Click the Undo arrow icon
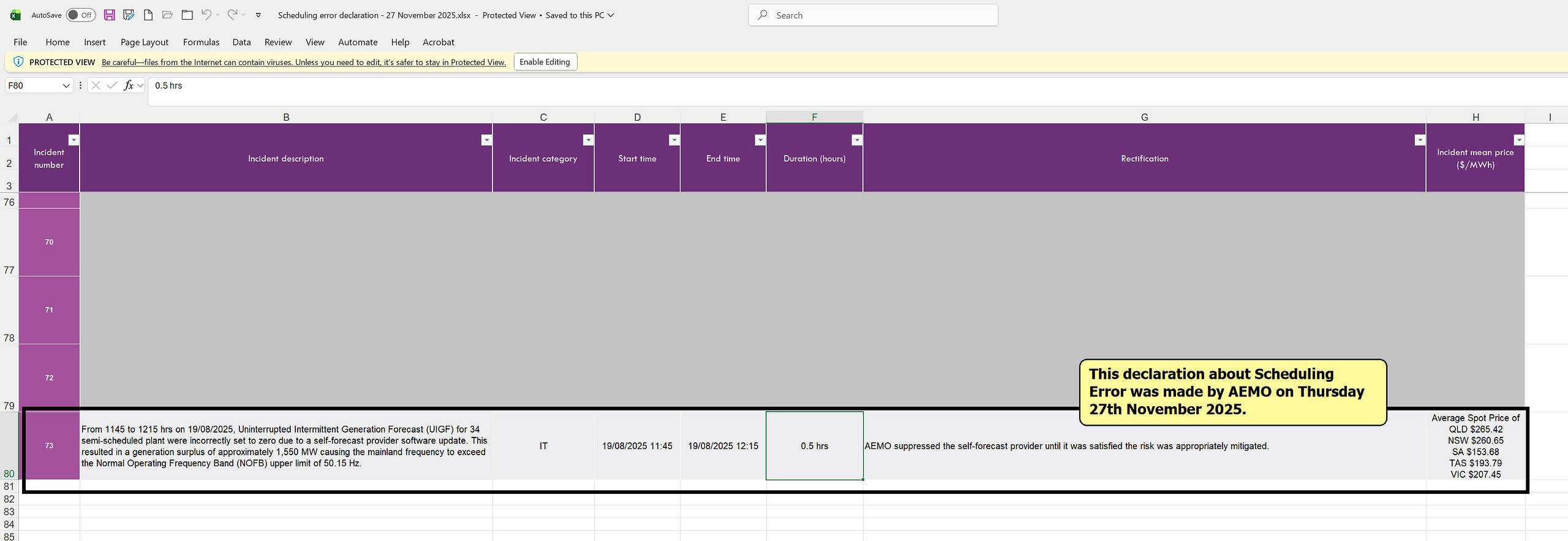The height and width of the screenshot is (541, 1568). pyautogui.click(x=206, y=15)
